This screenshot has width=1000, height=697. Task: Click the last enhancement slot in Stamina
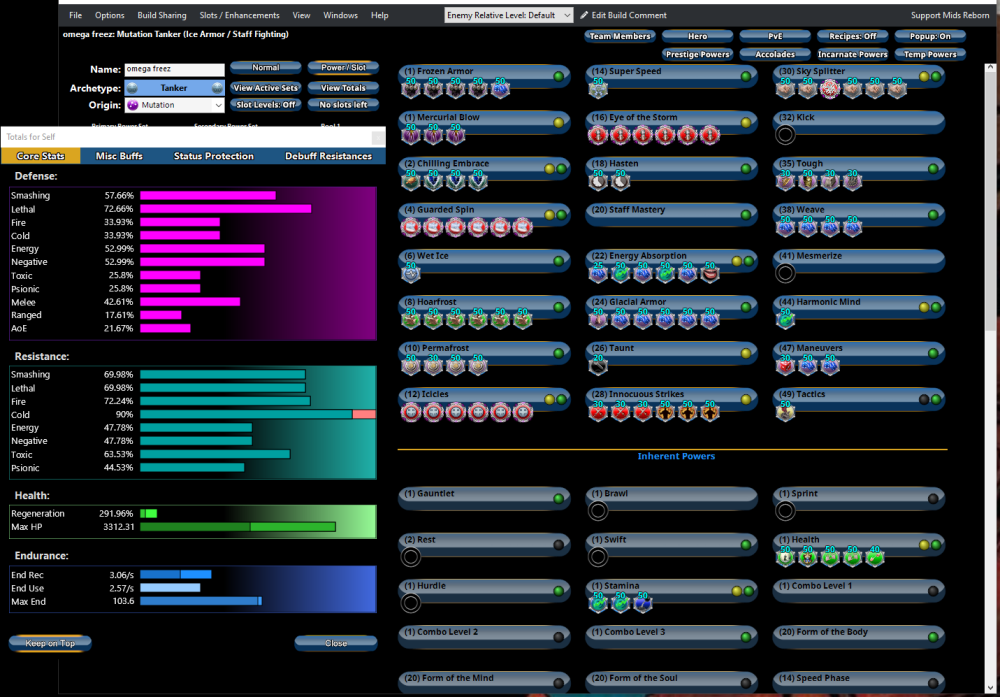(x=643, y=603)
